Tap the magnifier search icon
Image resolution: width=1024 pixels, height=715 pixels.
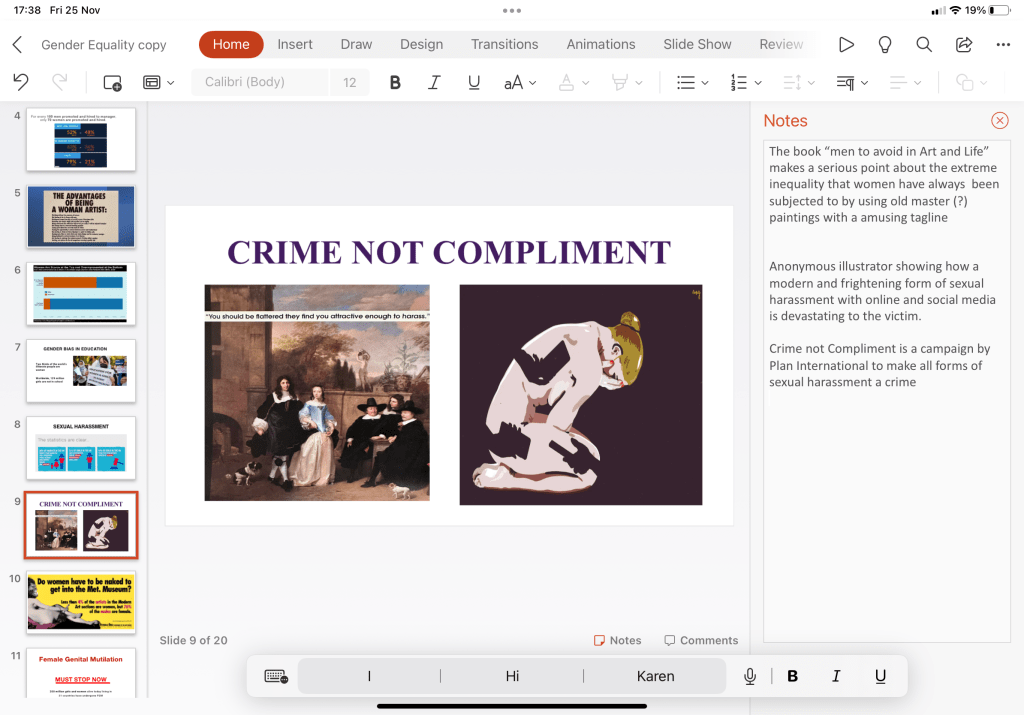[x=924, y=44]
